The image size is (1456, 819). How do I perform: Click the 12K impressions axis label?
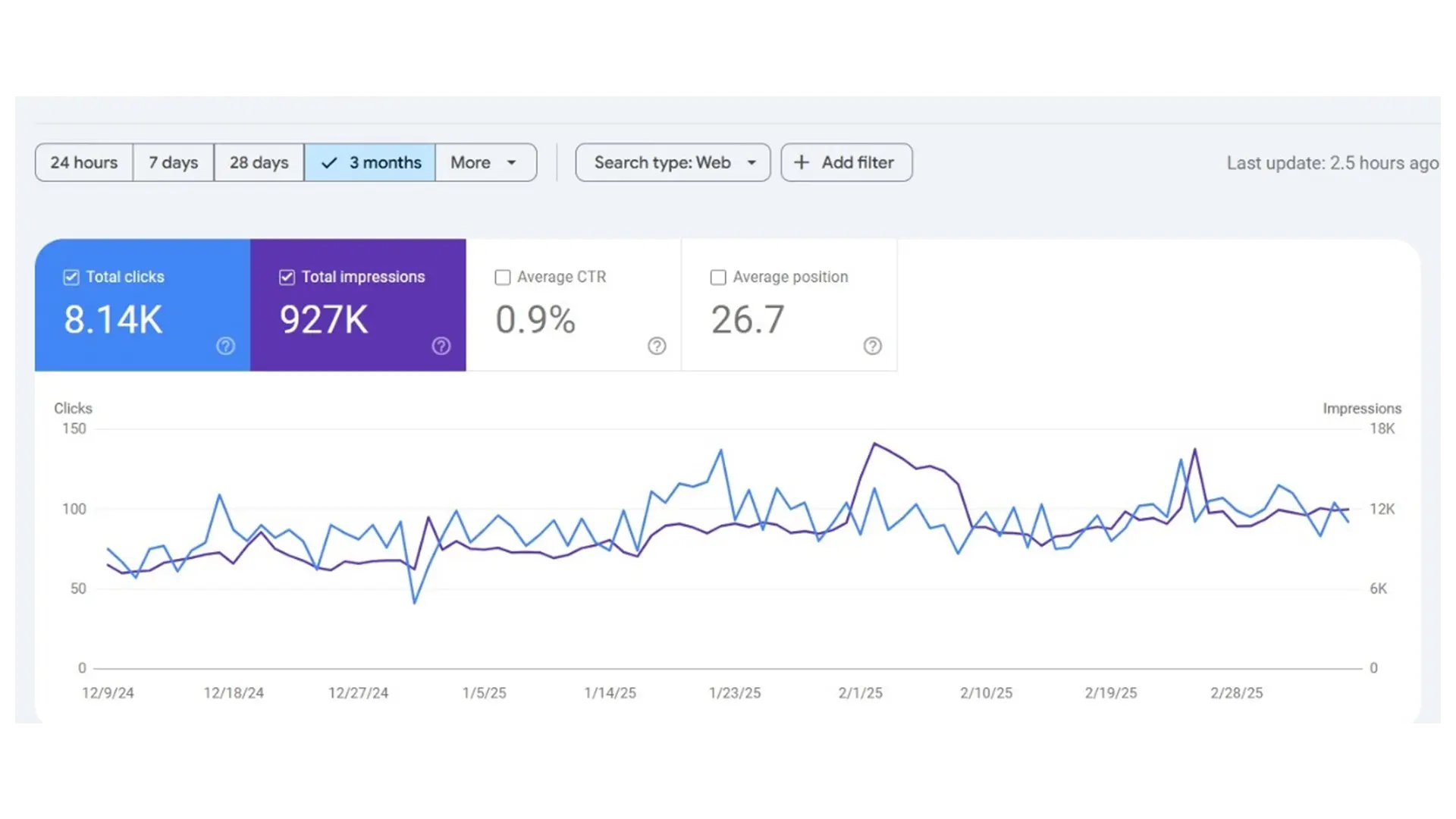[1382, 509]
